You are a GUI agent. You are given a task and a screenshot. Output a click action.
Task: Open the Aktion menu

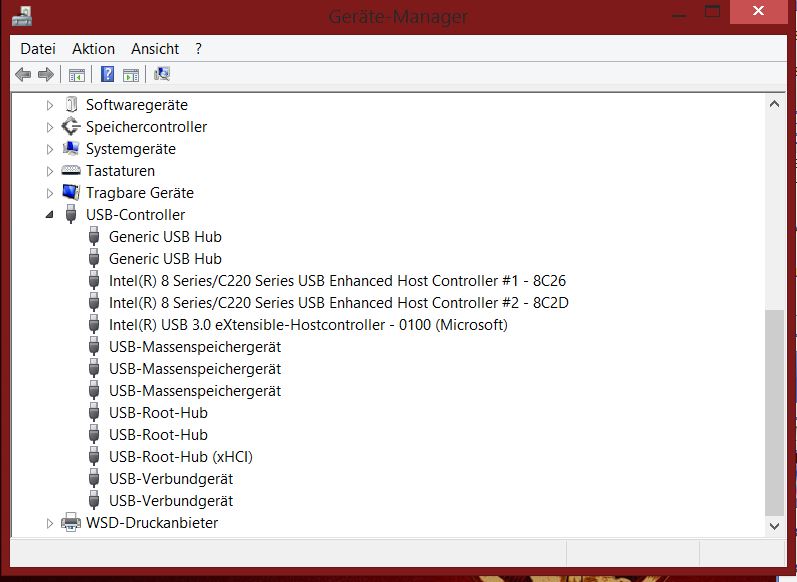click(x=94, y=49)
